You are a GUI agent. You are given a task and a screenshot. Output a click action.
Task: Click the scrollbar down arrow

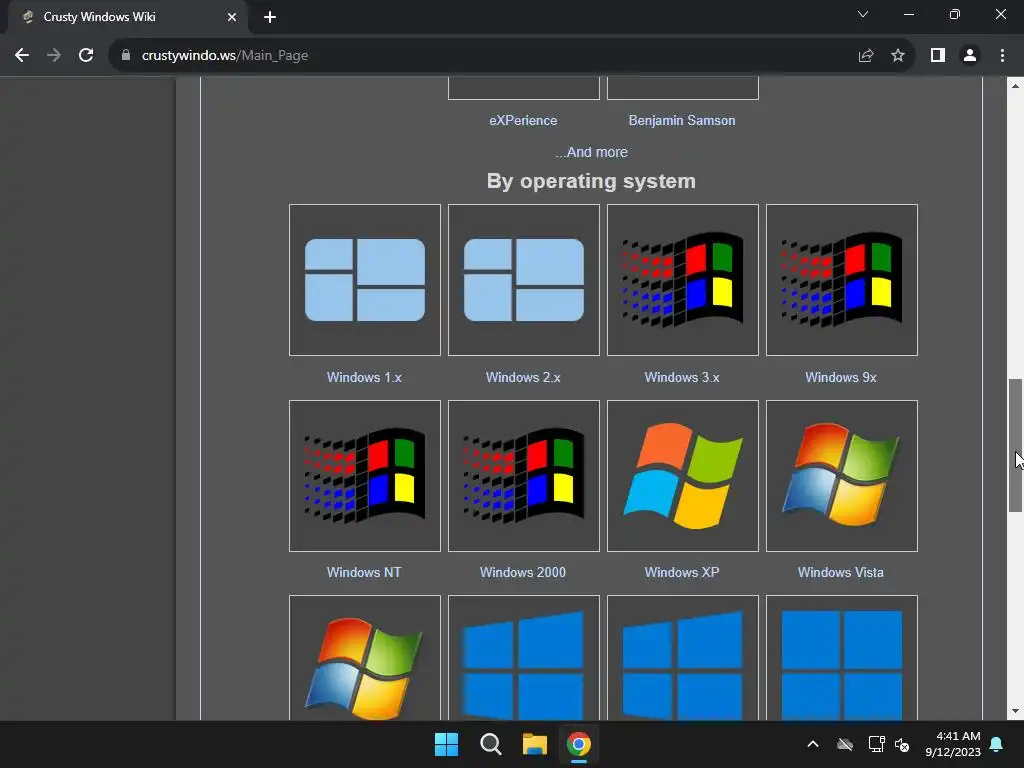(x=1015, y=711)
